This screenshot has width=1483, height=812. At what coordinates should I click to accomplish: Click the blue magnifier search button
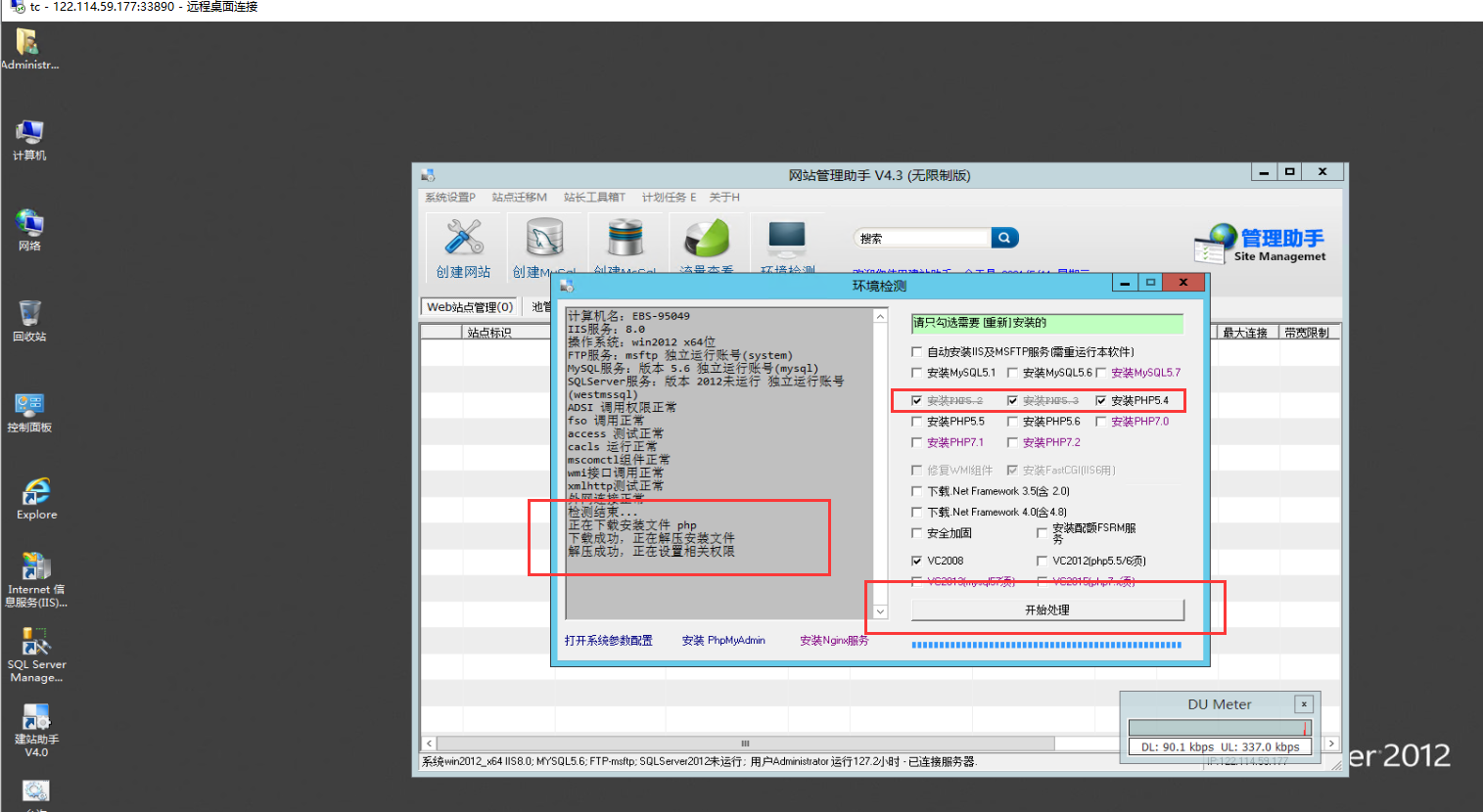click(1005, 238)
